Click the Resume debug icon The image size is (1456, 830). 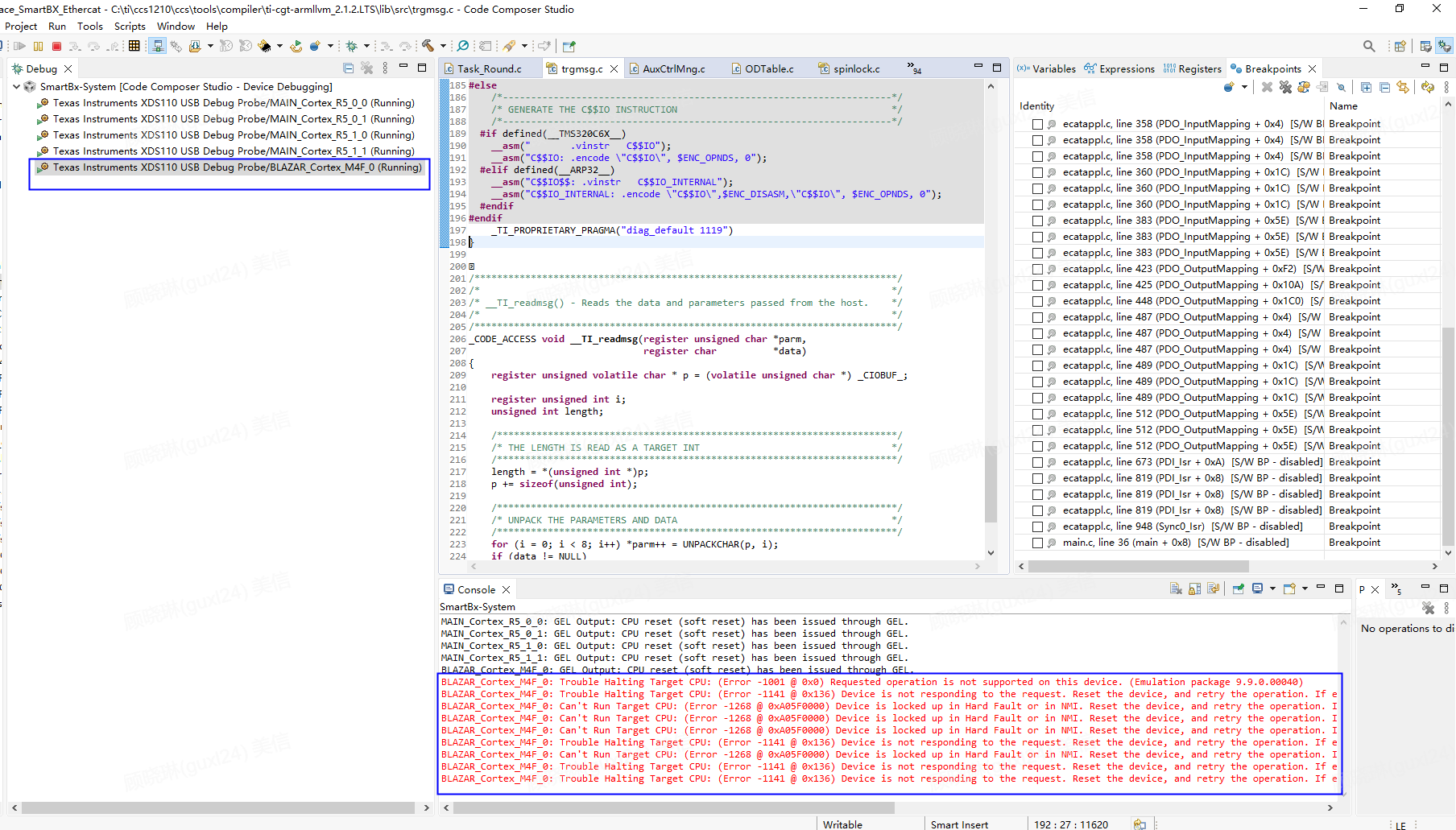tap(20, 46)
